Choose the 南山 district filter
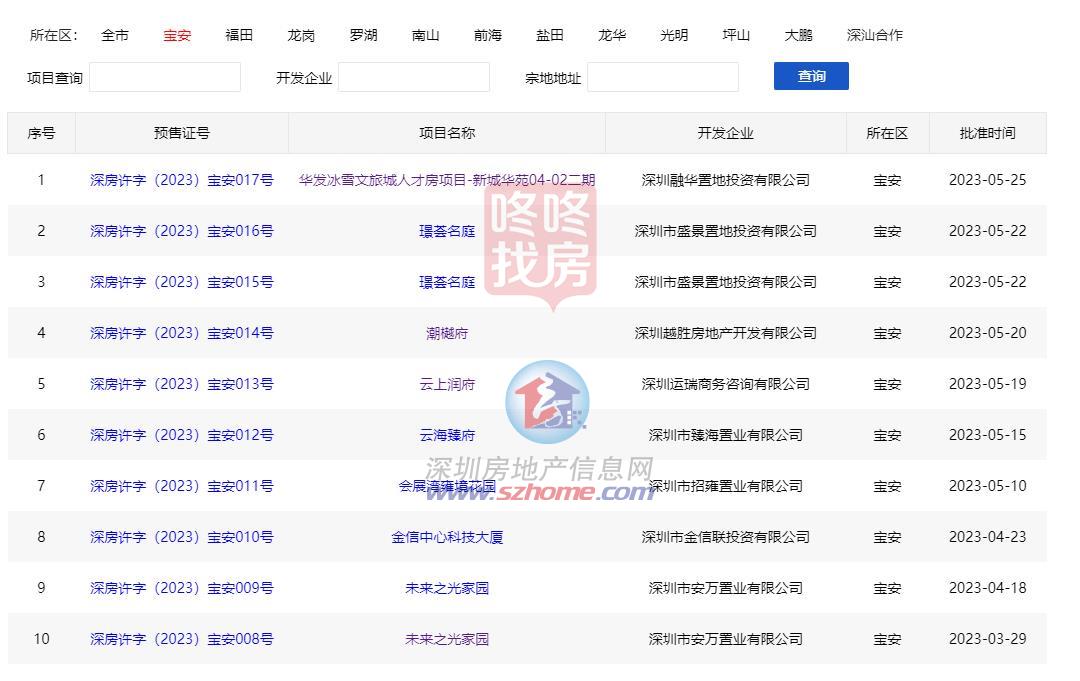This screenshot has height=681, width=1080. click(425, 35)
